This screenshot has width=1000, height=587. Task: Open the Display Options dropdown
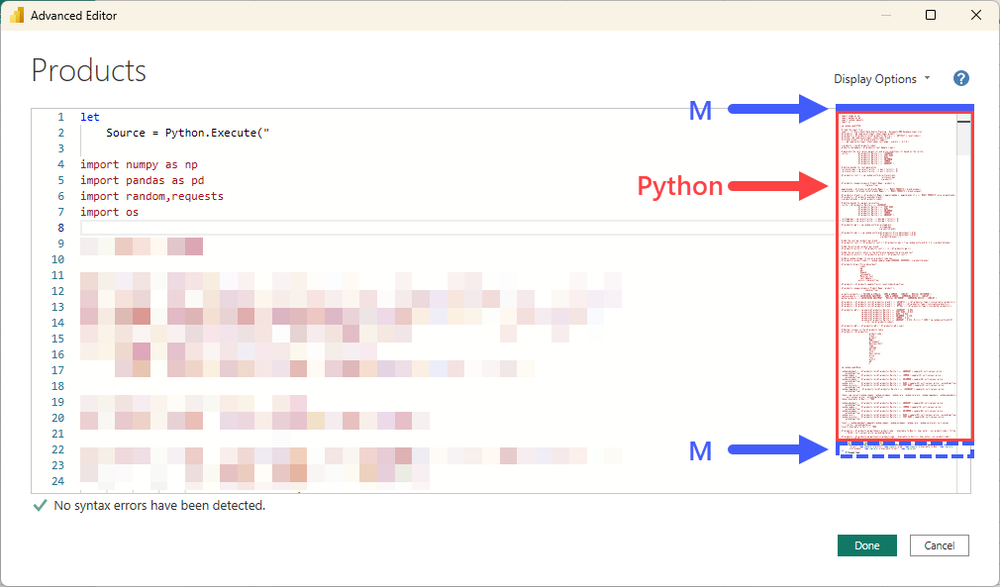tap(877, 78)
